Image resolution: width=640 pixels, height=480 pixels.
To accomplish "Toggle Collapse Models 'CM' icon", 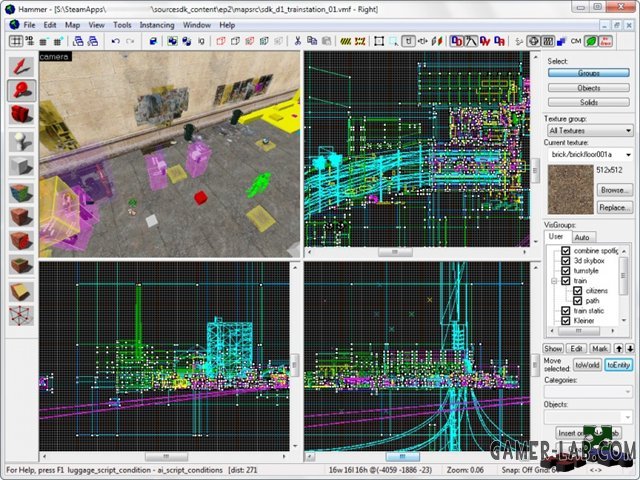I will point(576,41).
